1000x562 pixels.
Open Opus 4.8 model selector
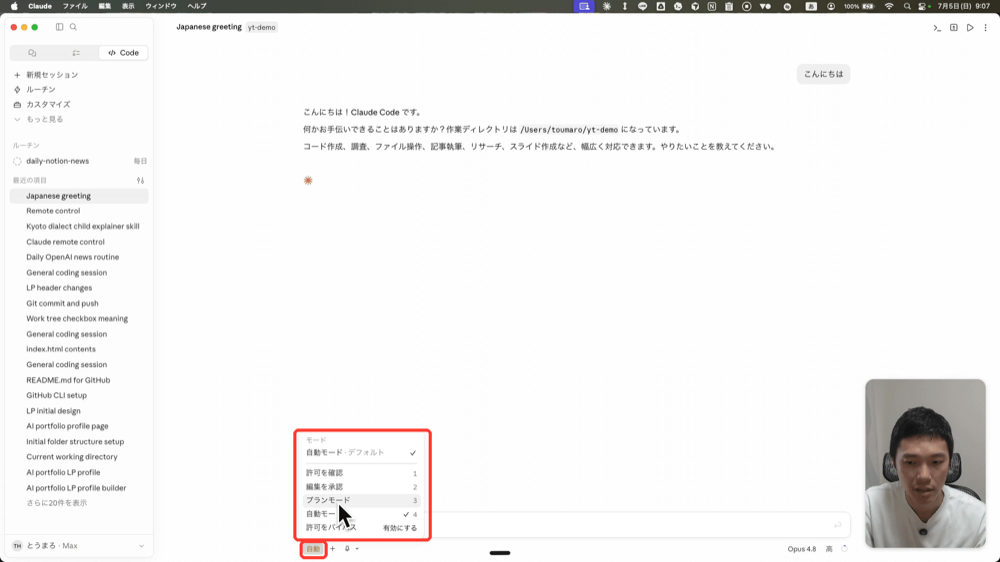click(x=802, y=549)
